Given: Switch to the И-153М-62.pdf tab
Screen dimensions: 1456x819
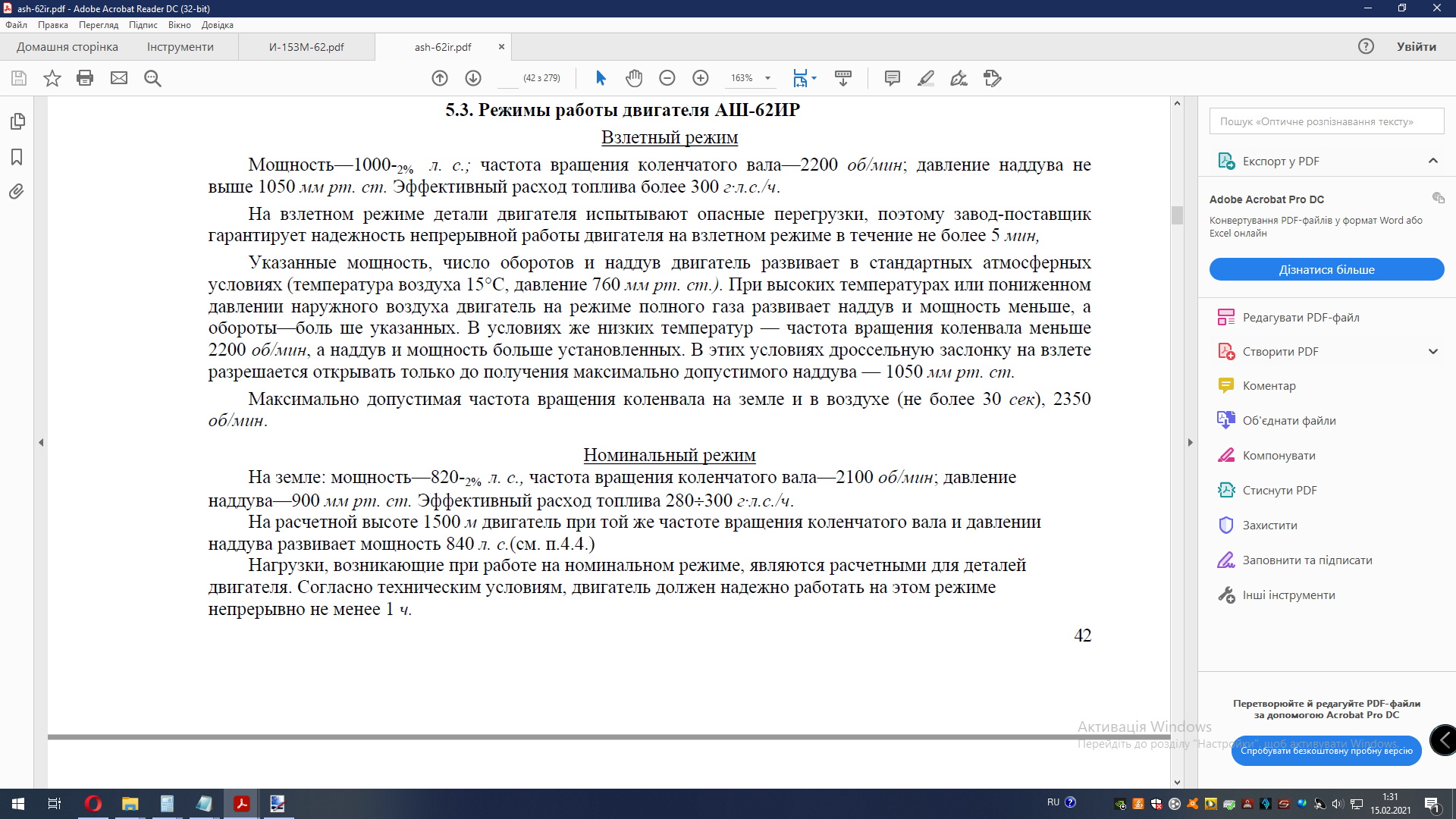Looking at the screenshot, I should (306, 47).
